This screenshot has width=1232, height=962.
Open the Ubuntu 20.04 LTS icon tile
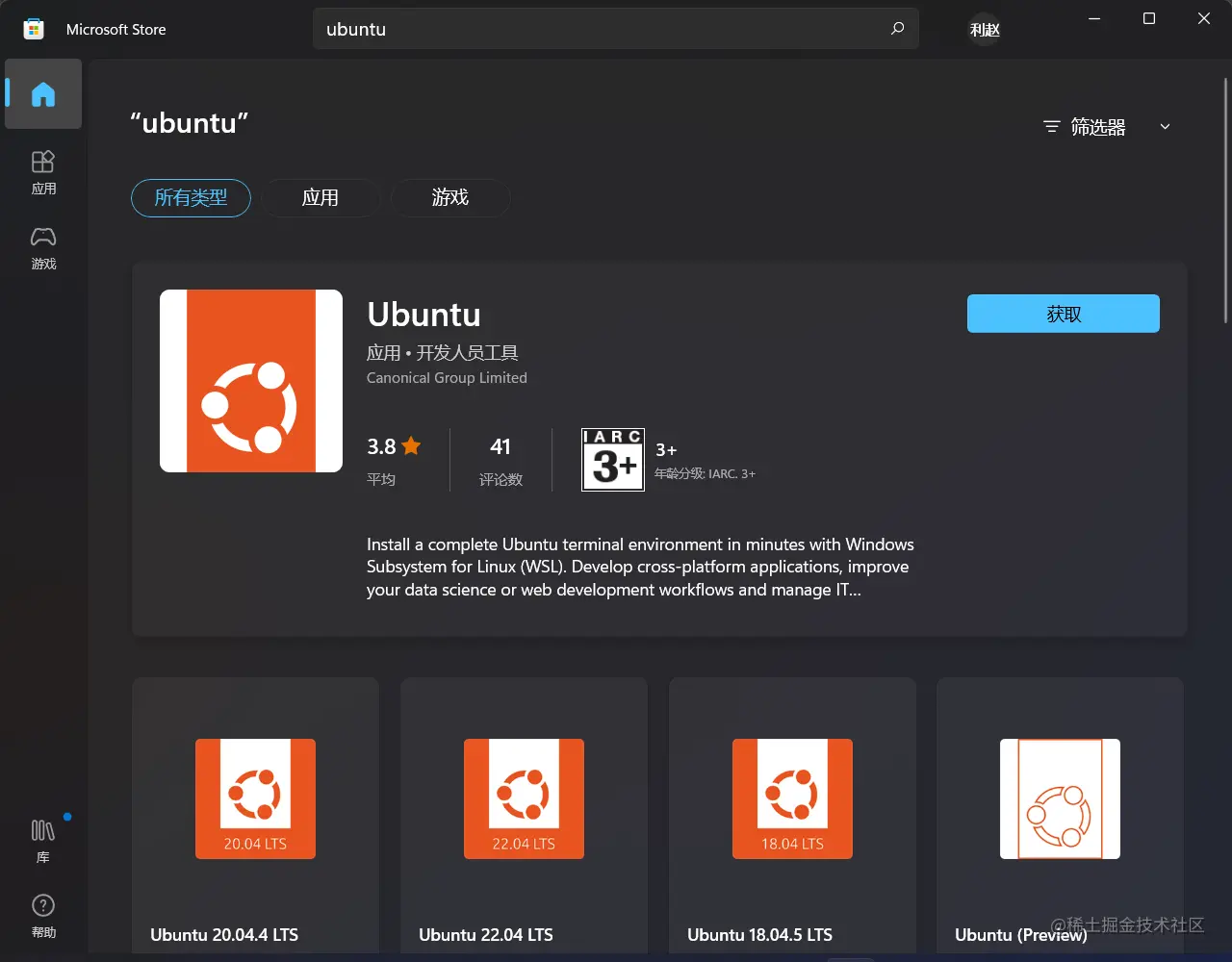click(x=255, y=798)
